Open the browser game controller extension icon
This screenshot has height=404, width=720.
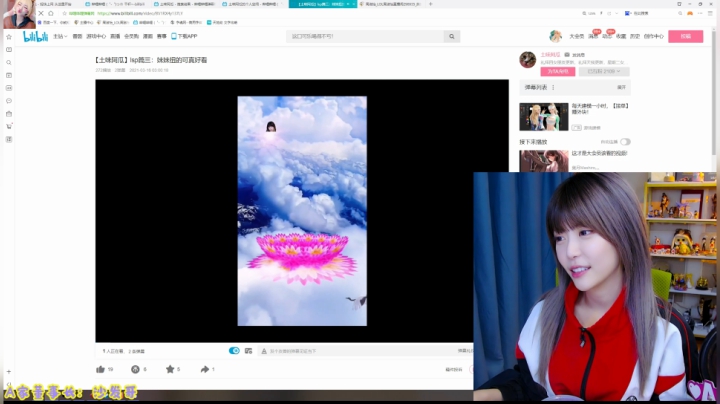(x=690, y=13)
